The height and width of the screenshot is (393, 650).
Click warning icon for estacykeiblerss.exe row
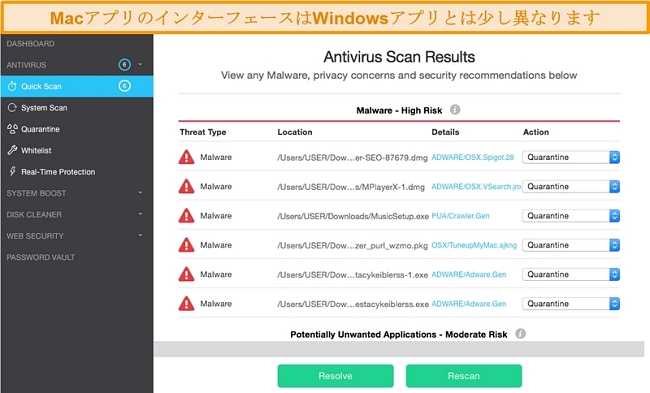(x=187, y=304)
